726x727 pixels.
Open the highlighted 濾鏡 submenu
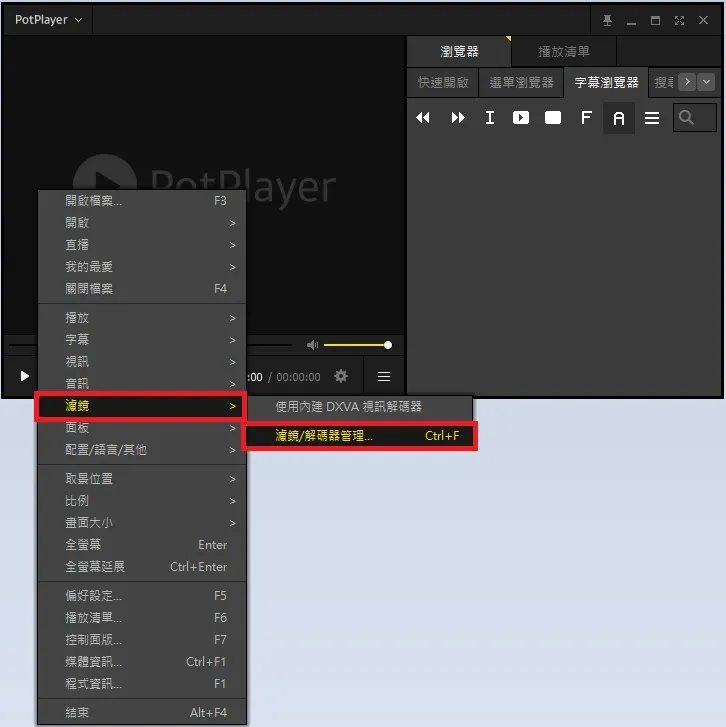tap(140, 406)
